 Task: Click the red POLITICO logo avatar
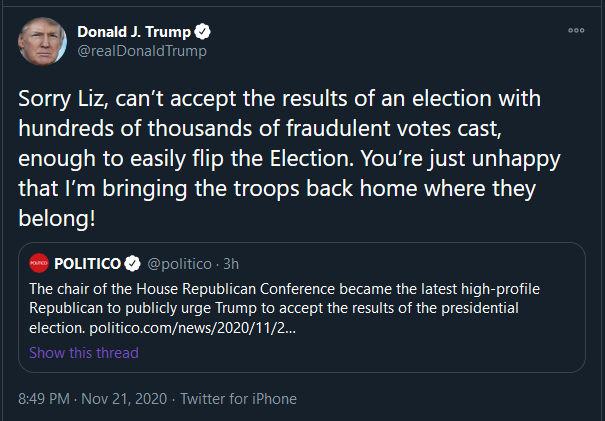click(39, 264)
